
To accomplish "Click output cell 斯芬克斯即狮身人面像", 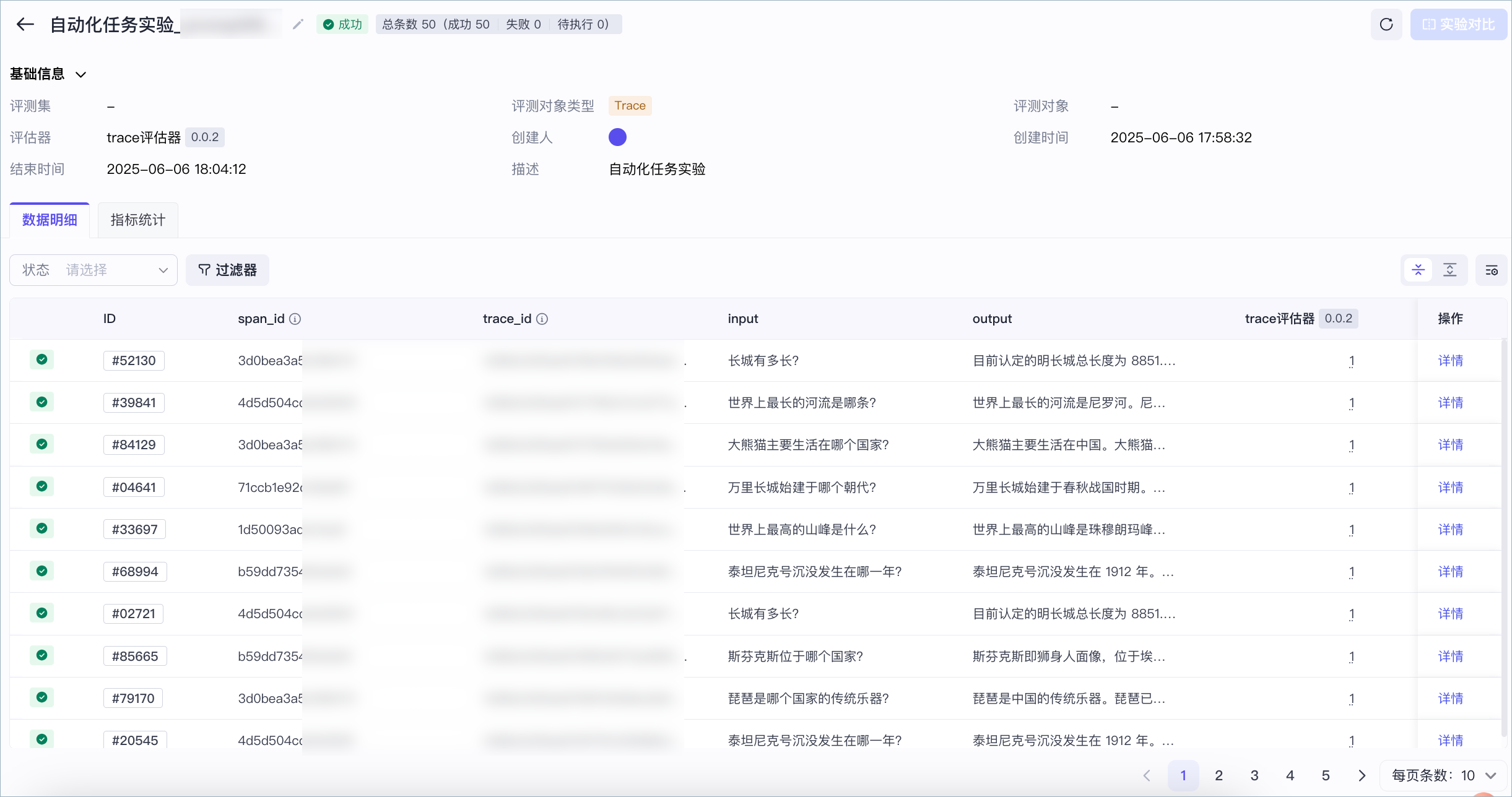I will coord(1069,656).
